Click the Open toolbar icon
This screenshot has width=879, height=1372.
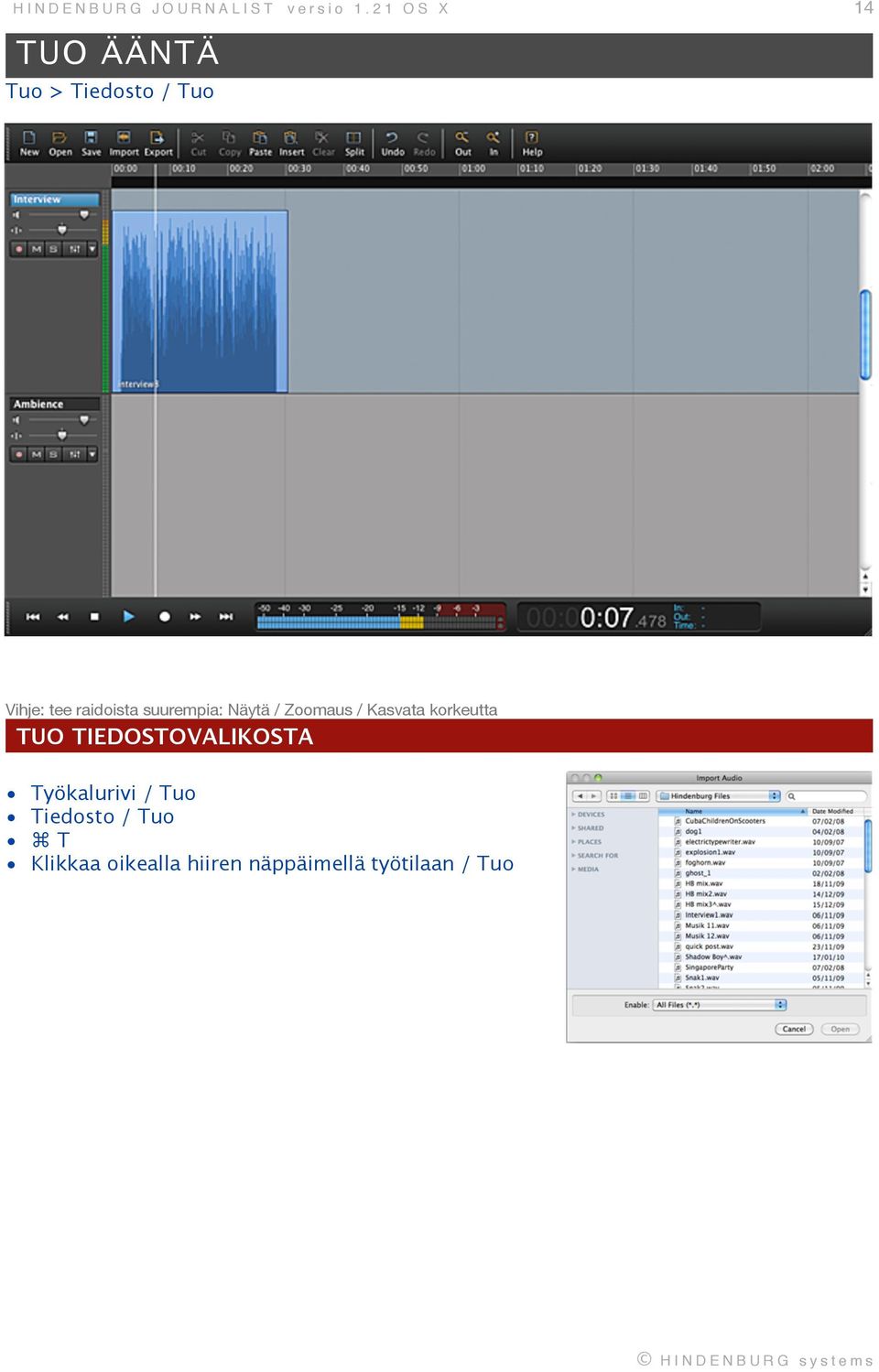click(x=60, y=143)
